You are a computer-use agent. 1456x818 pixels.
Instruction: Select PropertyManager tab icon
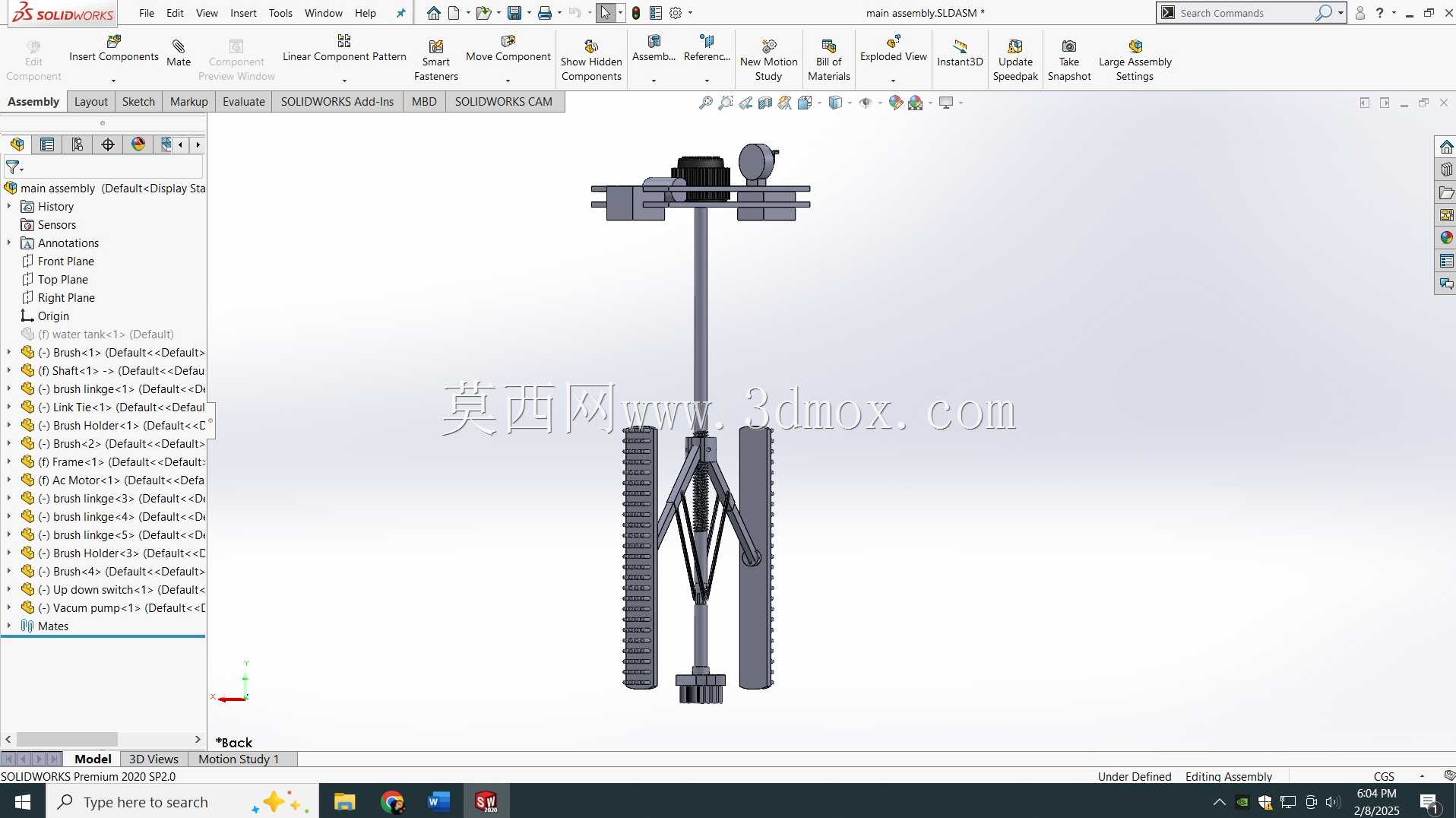pos(47,144)
